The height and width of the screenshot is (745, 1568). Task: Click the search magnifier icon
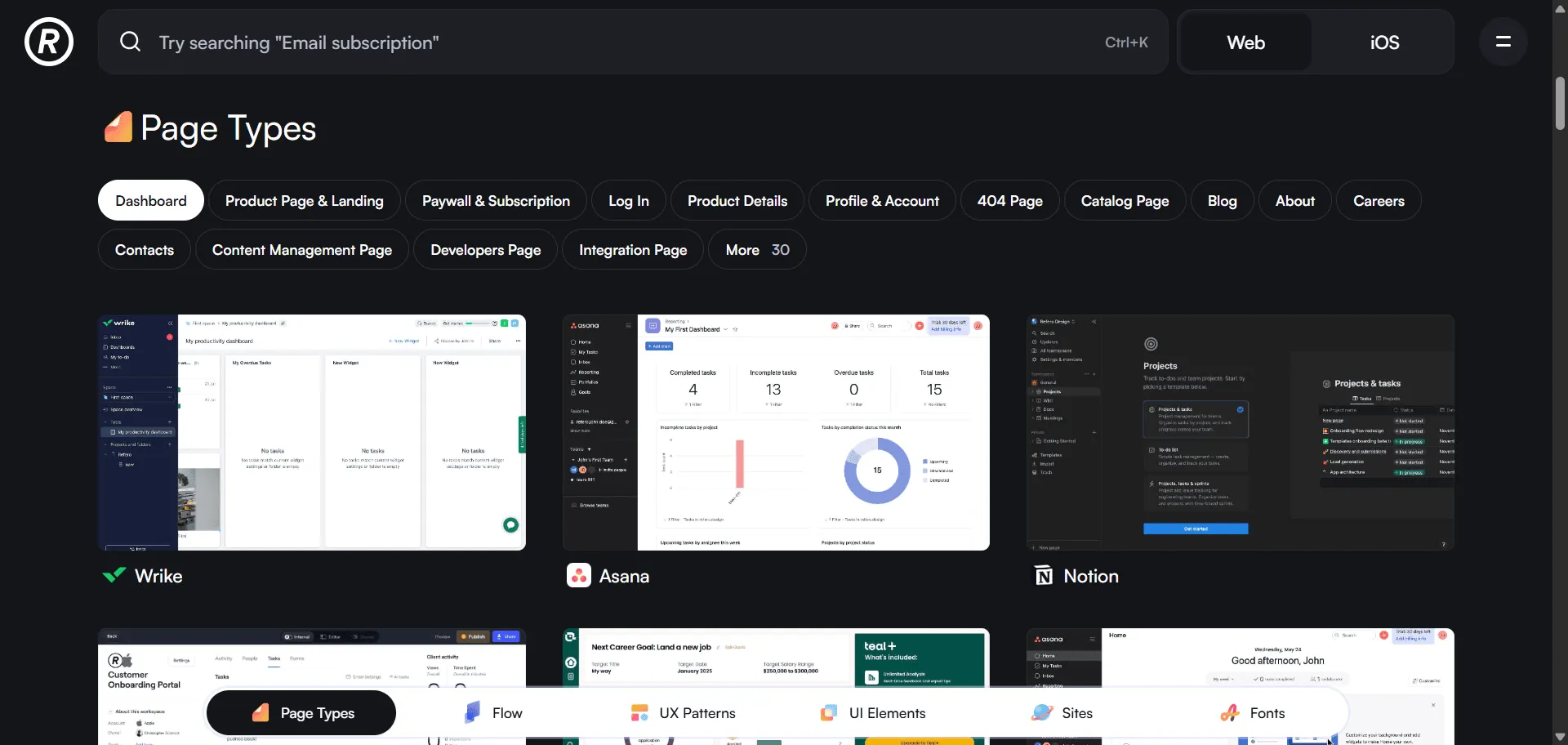click(131, 42)
